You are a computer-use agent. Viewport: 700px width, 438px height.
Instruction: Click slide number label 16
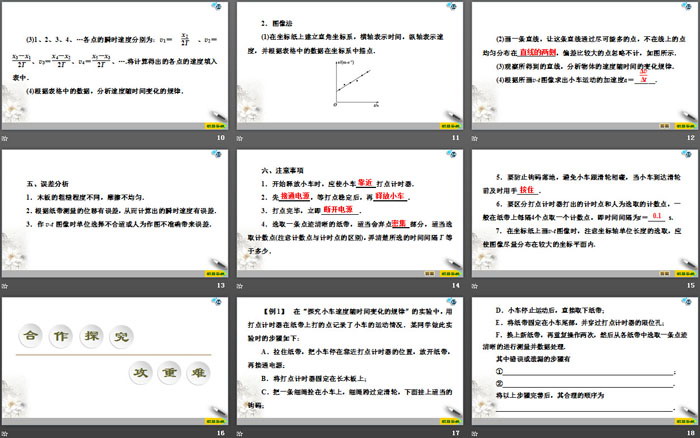(221, 433)
